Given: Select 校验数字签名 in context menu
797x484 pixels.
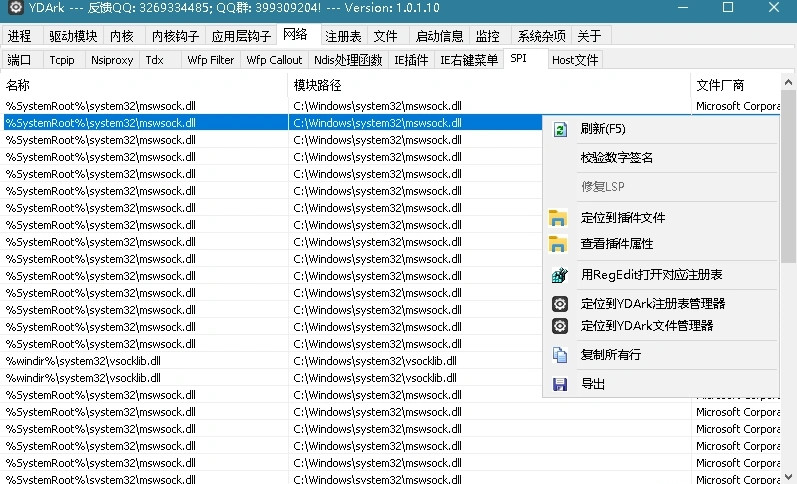Looking at the screenshot, I should click(661, 158).
